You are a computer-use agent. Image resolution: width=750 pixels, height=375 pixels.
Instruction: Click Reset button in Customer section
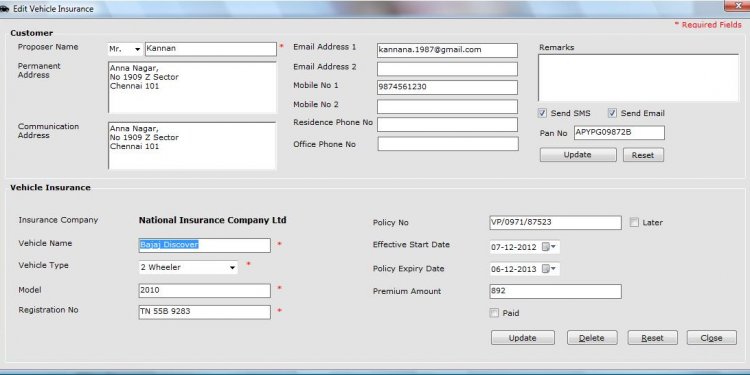click(643, 155)
